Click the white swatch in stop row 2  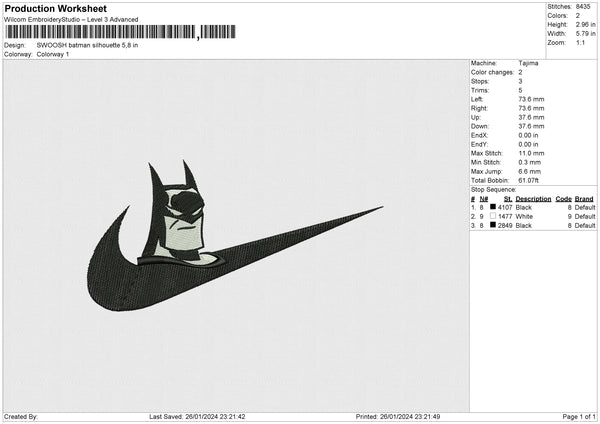(x=493, y=216)
